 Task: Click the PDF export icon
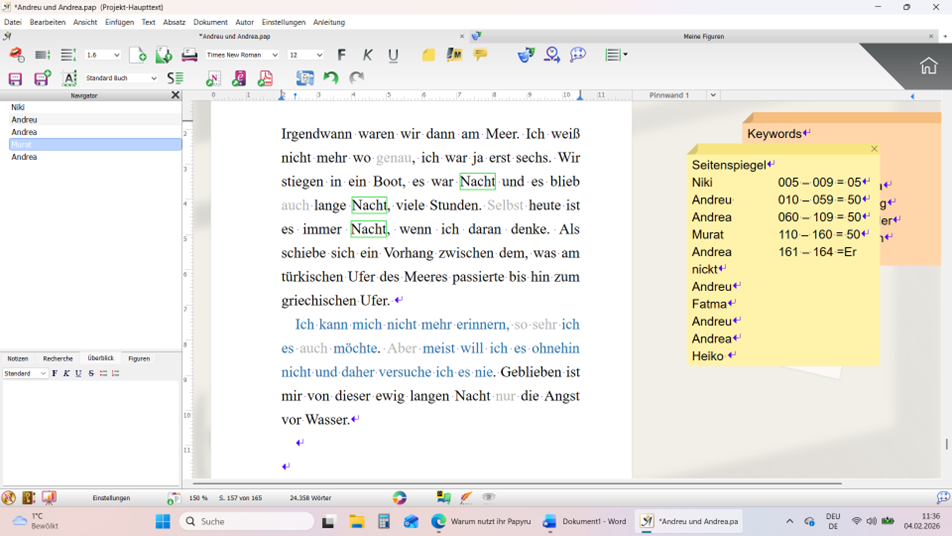click(x=265, y=78)
